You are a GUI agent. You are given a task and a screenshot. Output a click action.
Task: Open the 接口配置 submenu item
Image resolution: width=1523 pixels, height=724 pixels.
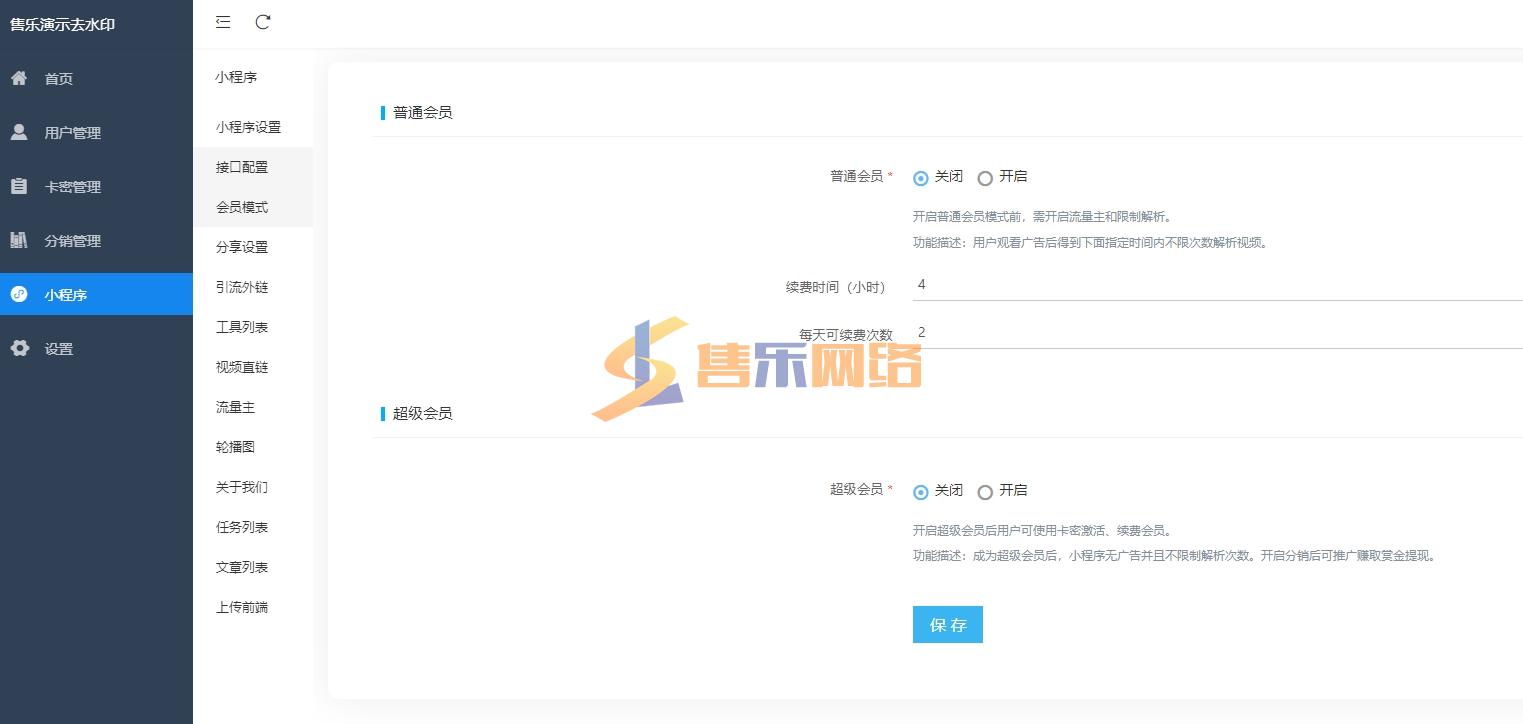point(242,167)
